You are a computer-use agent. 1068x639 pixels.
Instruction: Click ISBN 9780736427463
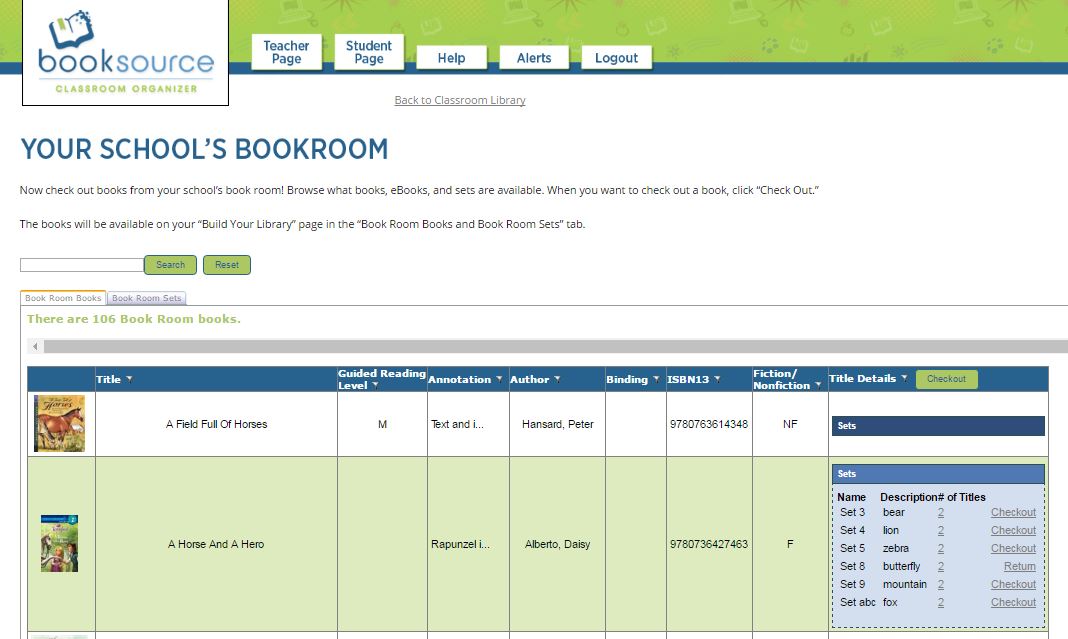708,544
